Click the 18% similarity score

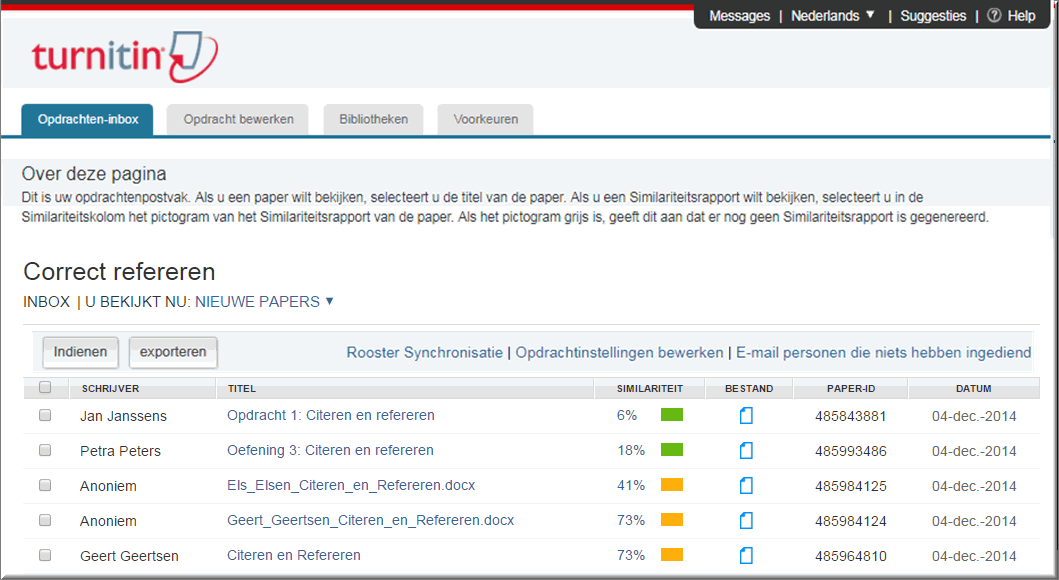point(631,450)
